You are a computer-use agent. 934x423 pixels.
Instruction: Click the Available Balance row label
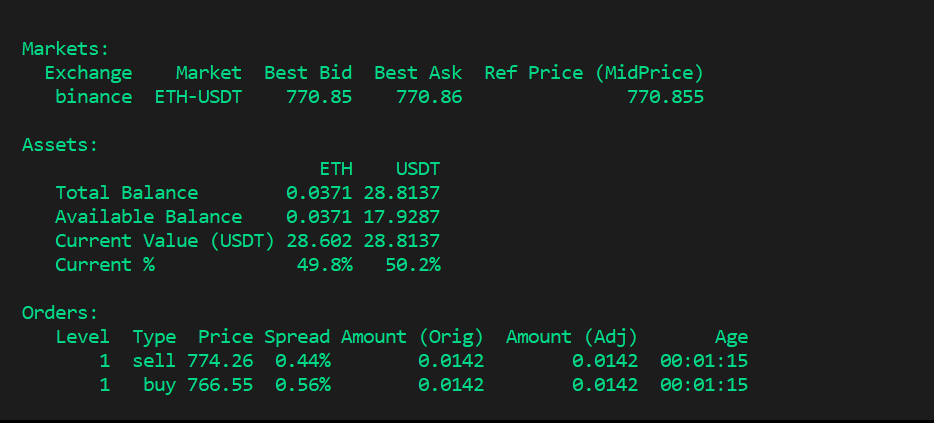[x=148, y=217]
